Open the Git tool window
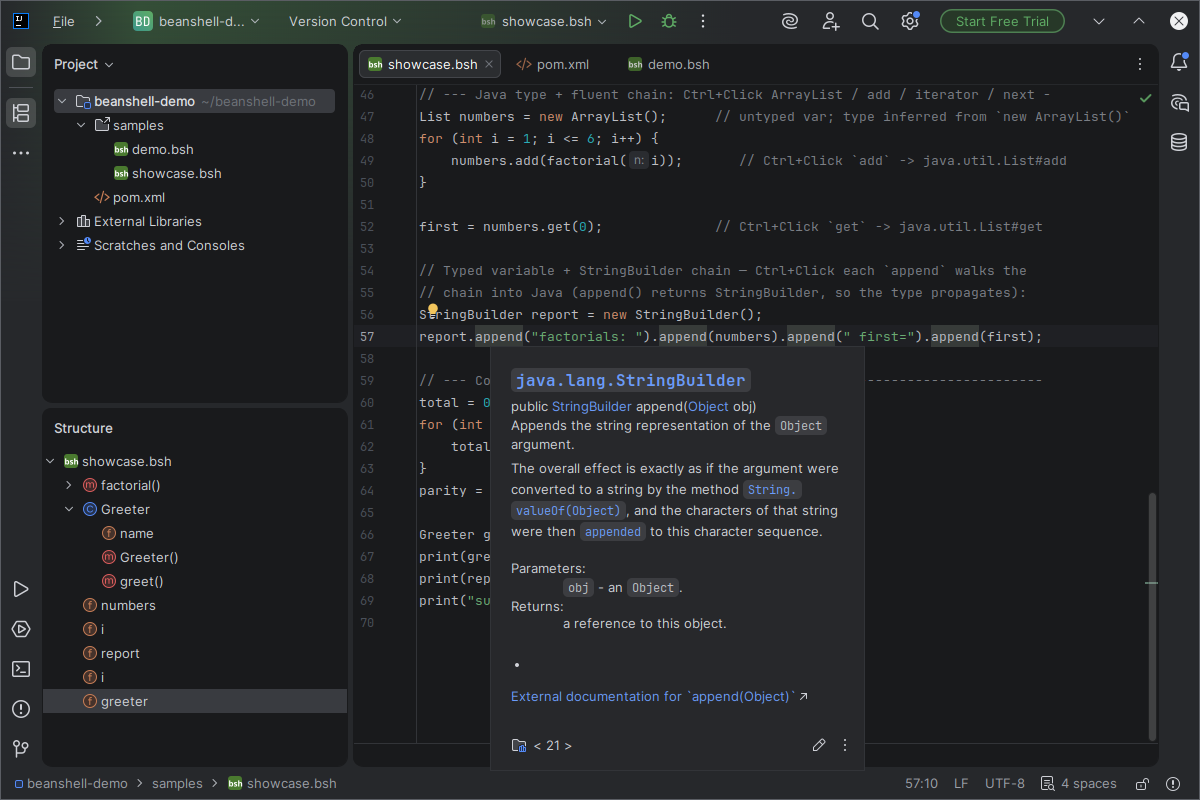 point(21,749)
